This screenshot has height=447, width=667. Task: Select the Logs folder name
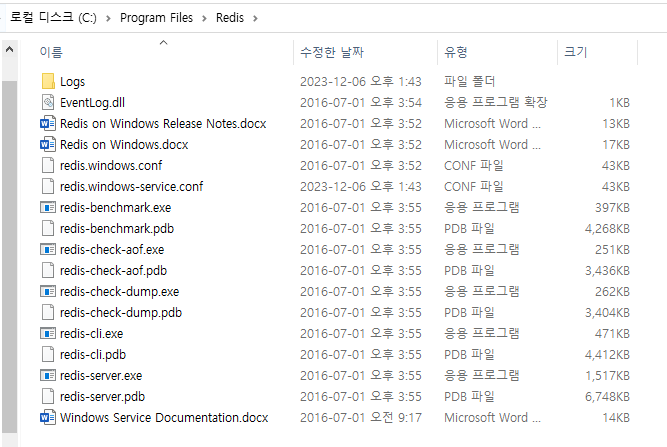(72, 81)
